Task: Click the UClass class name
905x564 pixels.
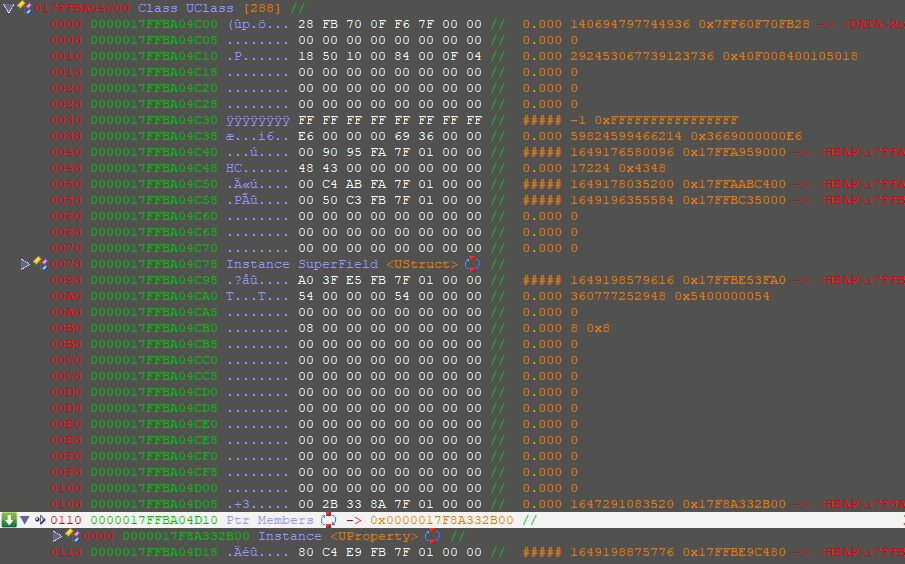Action: (209, 8)
